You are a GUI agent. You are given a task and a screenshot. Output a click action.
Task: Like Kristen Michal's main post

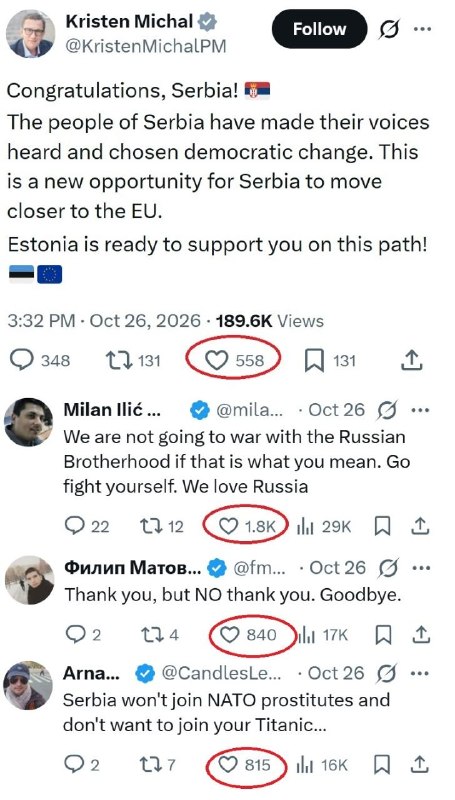[x=234, y=361]
